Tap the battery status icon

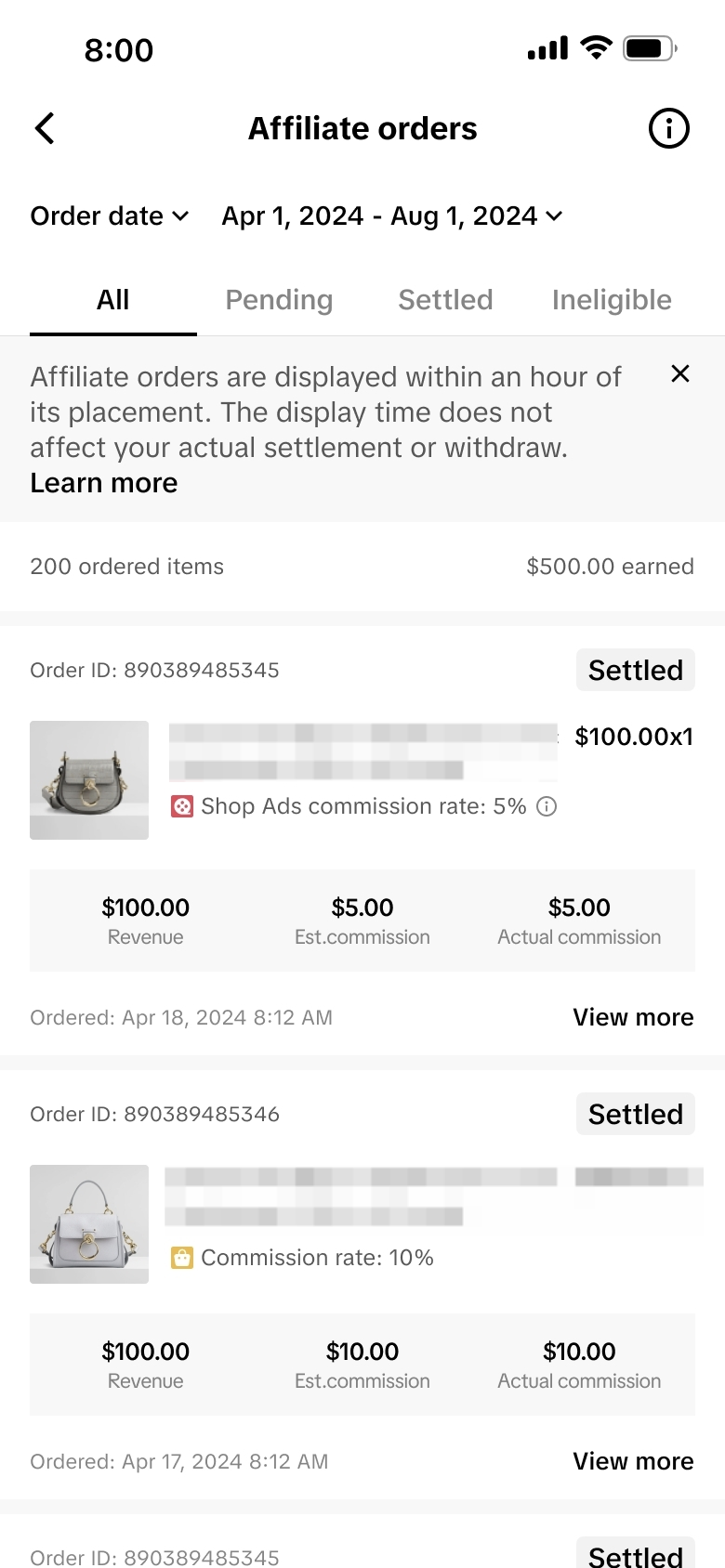(x=650, y=48)
